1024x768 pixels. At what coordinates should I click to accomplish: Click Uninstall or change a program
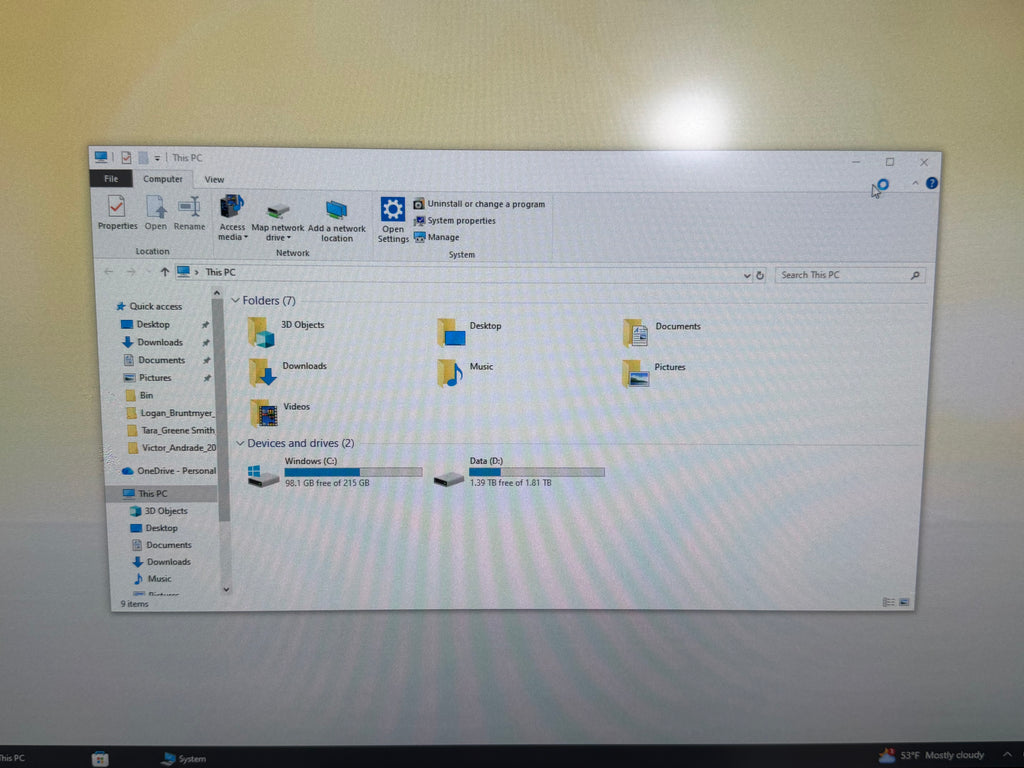click(479, 204)
